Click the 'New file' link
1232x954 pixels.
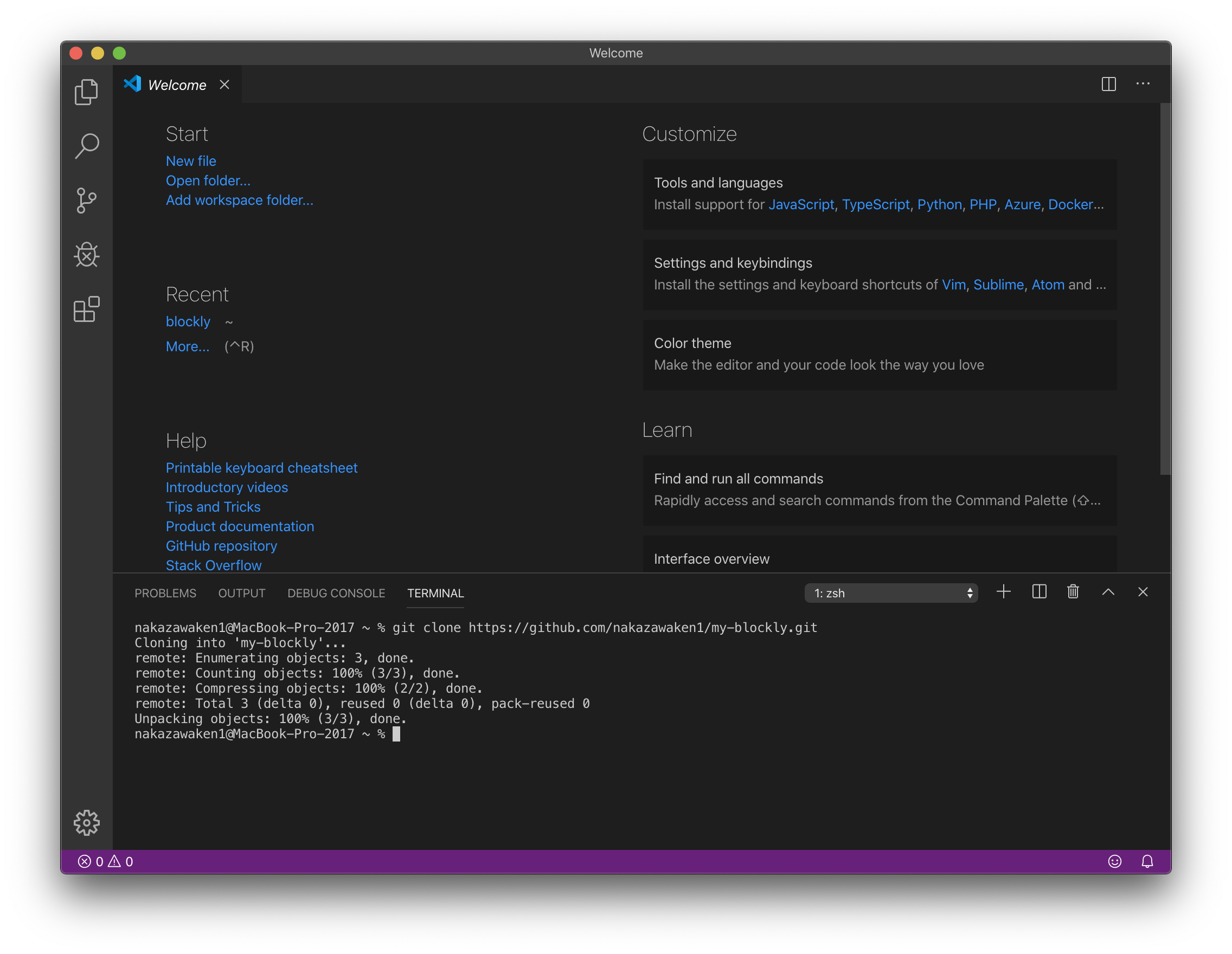(191, 160)
